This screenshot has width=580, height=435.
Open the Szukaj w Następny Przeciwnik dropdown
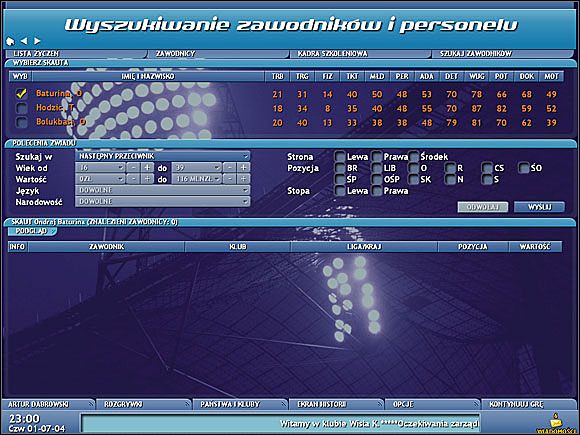click(162, 156)
